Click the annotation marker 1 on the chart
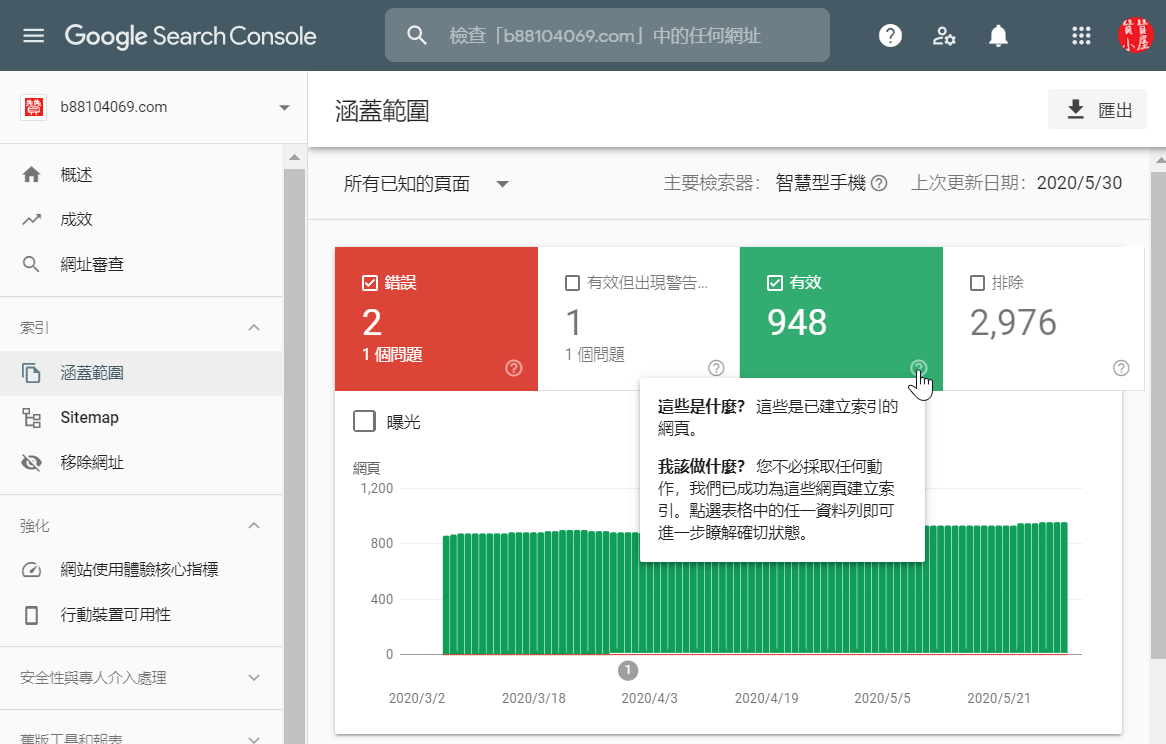The image size is (1166, 744). click(x=628, y=670)
